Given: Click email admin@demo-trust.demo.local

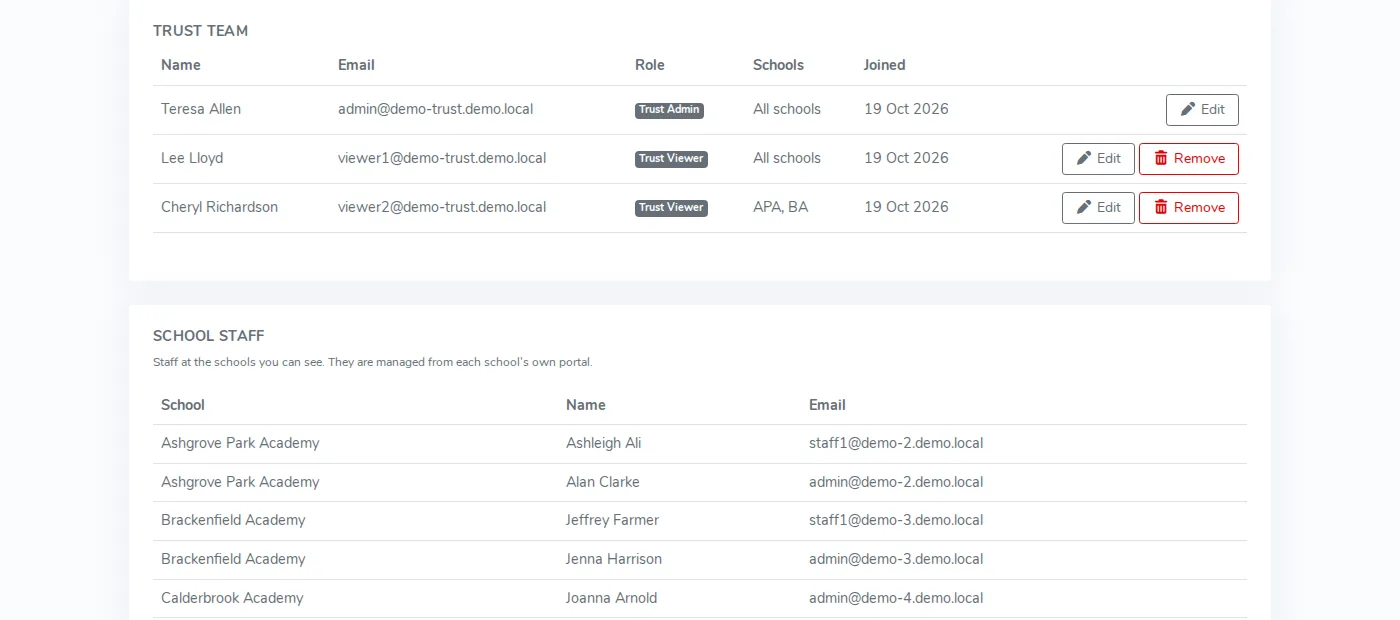Looking at the screenshot, I should 435,109.
